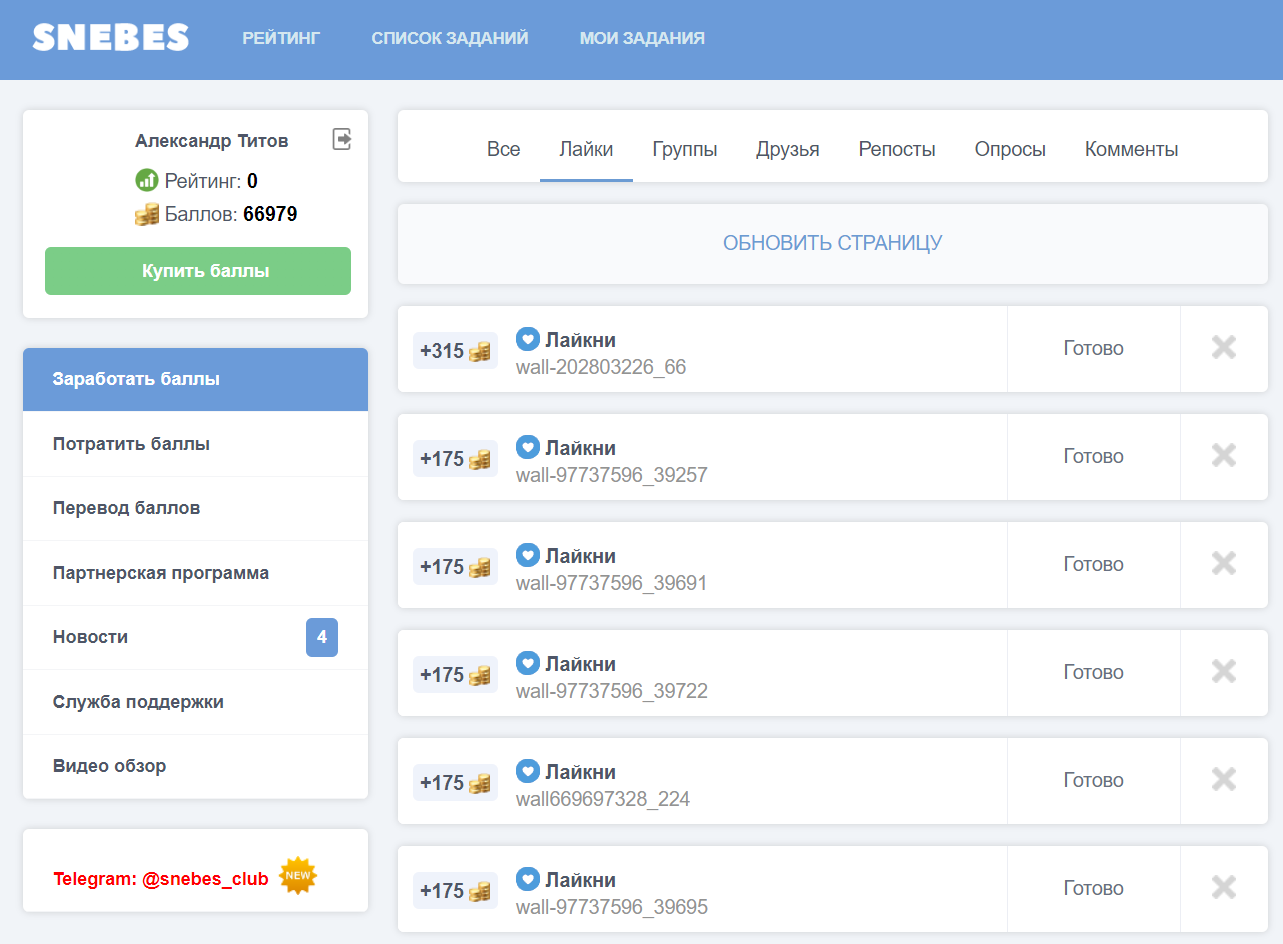Click the heart icon in the wall-202803226_66 row
1283x944 pixels.
click(x=528, y=339)
